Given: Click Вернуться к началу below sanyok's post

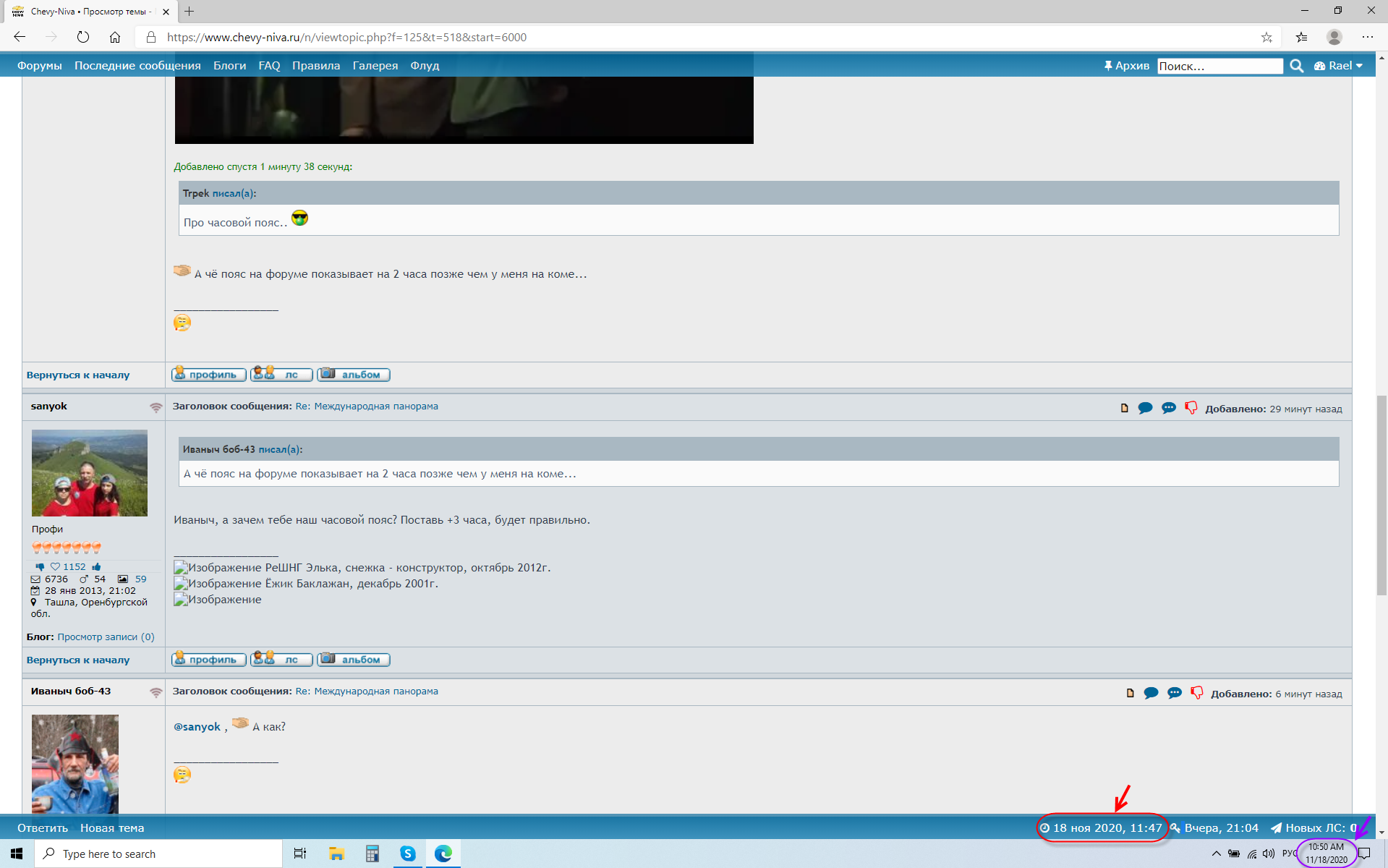Looking at the screenshot, I should [x=78, y=660].
